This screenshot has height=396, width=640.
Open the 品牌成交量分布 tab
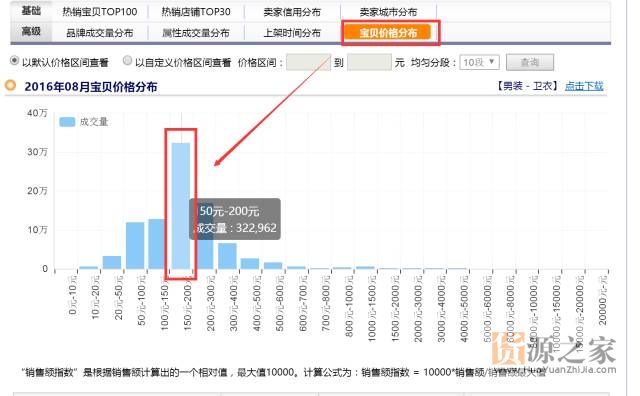click(x=100, y=33)
